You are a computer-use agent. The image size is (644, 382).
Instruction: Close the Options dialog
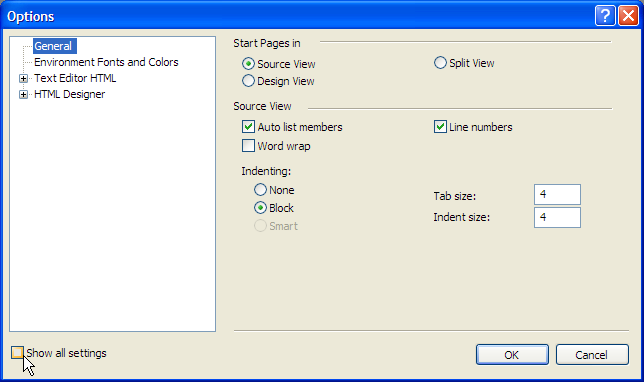(628, 16)
